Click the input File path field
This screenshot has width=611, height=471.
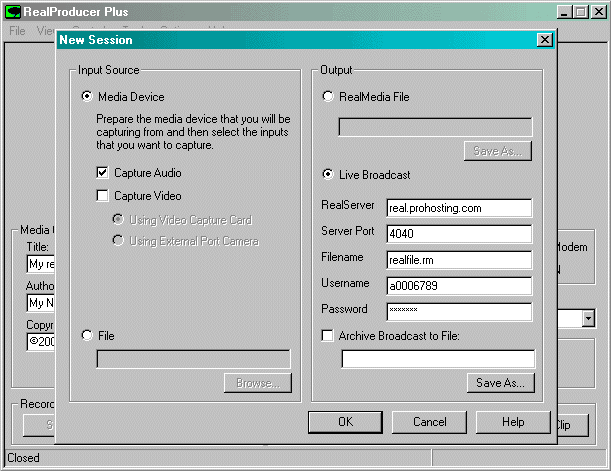point(193,359)
